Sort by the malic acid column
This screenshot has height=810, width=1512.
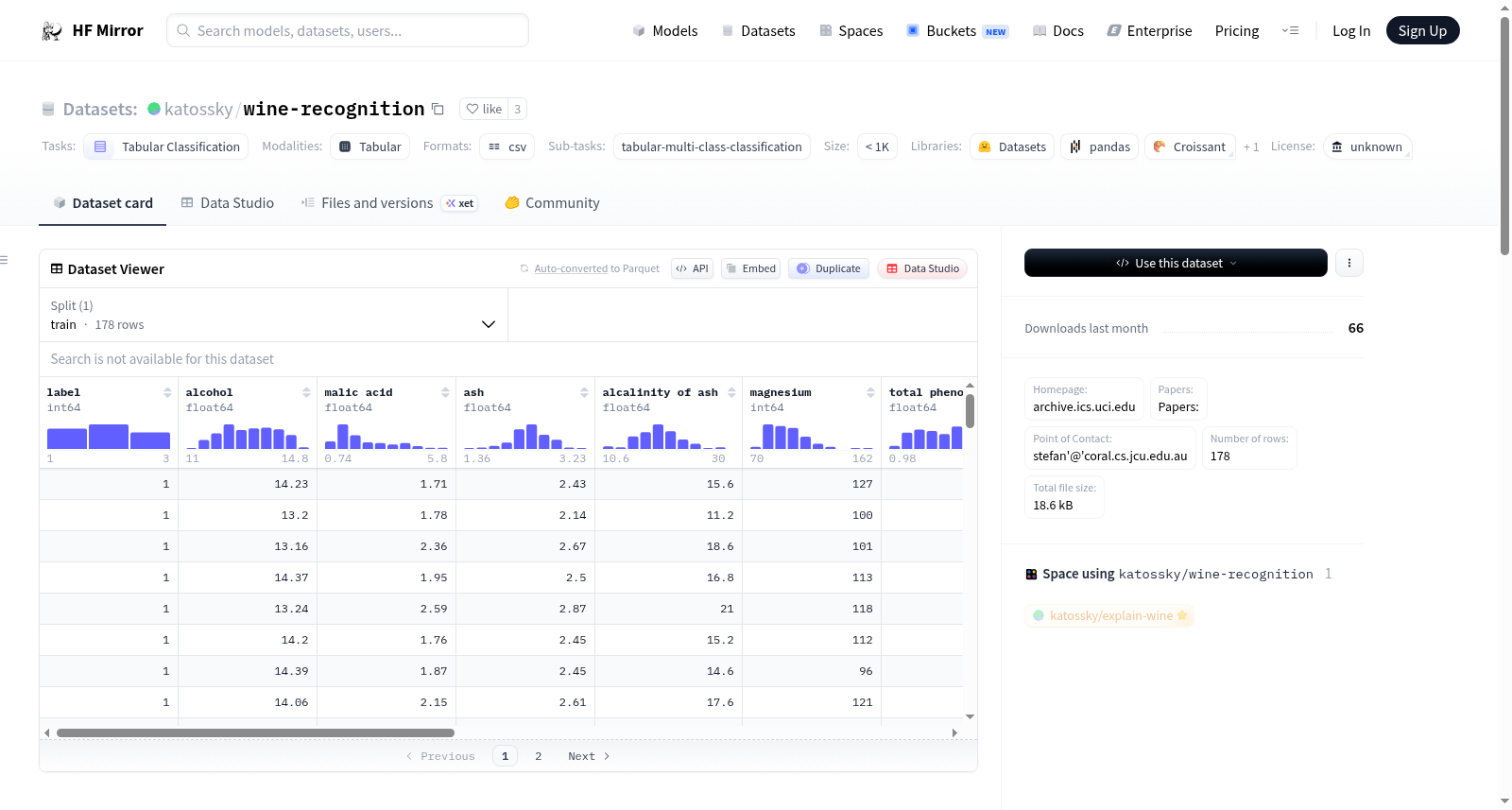(x=445, y=392)
